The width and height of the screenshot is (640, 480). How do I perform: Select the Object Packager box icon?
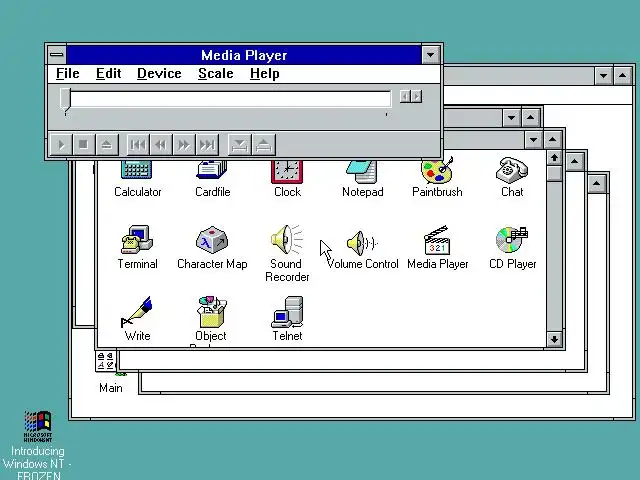coord(212,312)
